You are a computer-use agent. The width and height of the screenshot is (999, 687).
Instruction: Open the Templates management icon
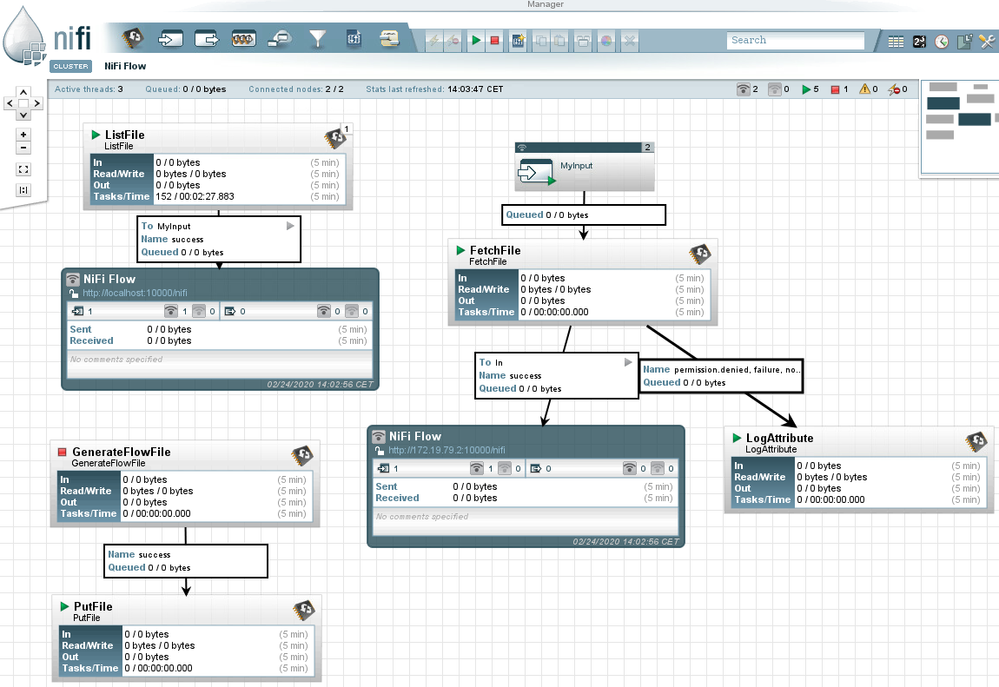coord(965,41)
